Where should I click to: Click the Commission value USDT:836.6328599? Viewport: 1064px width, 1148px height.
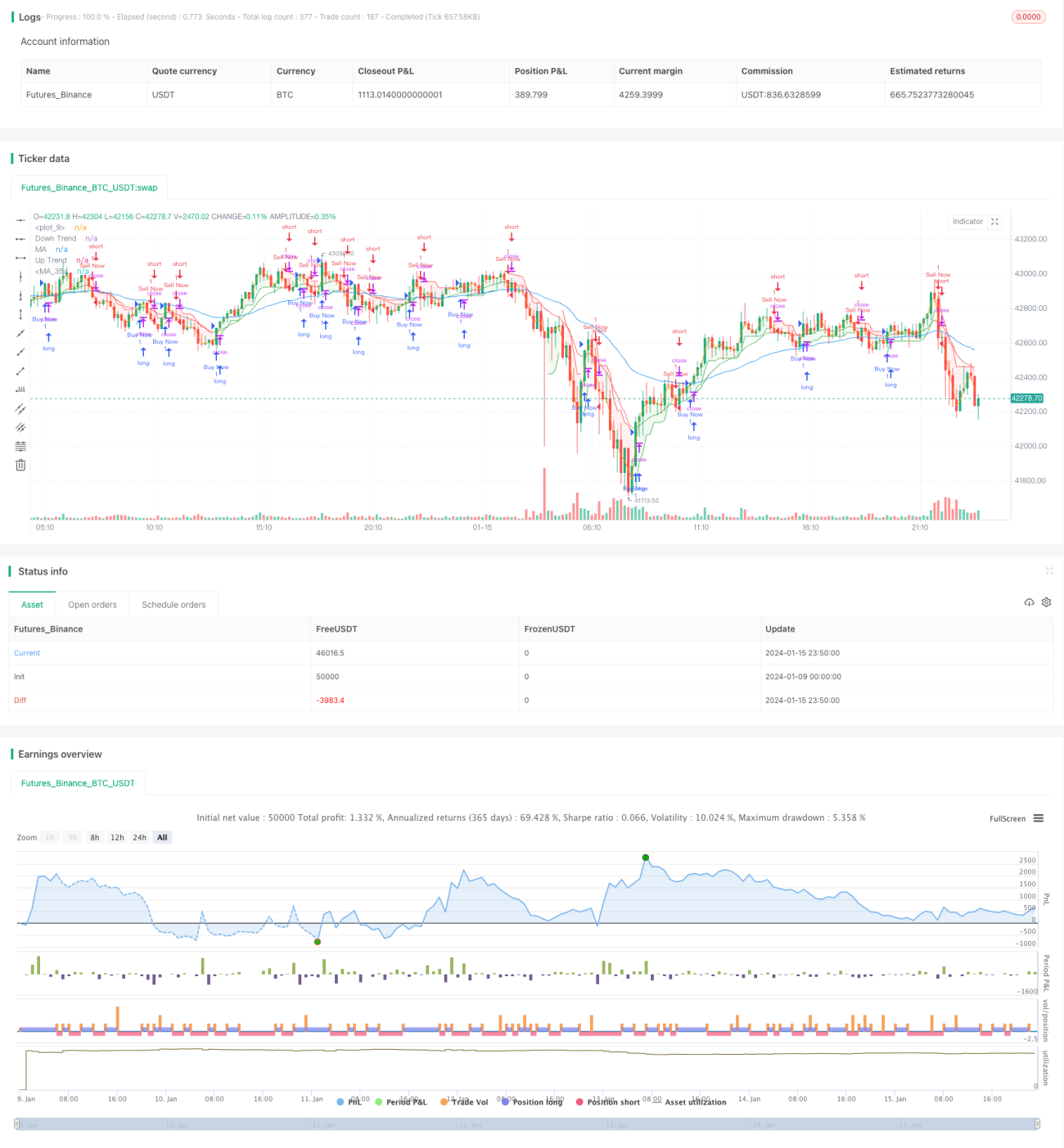click(781, 95)
